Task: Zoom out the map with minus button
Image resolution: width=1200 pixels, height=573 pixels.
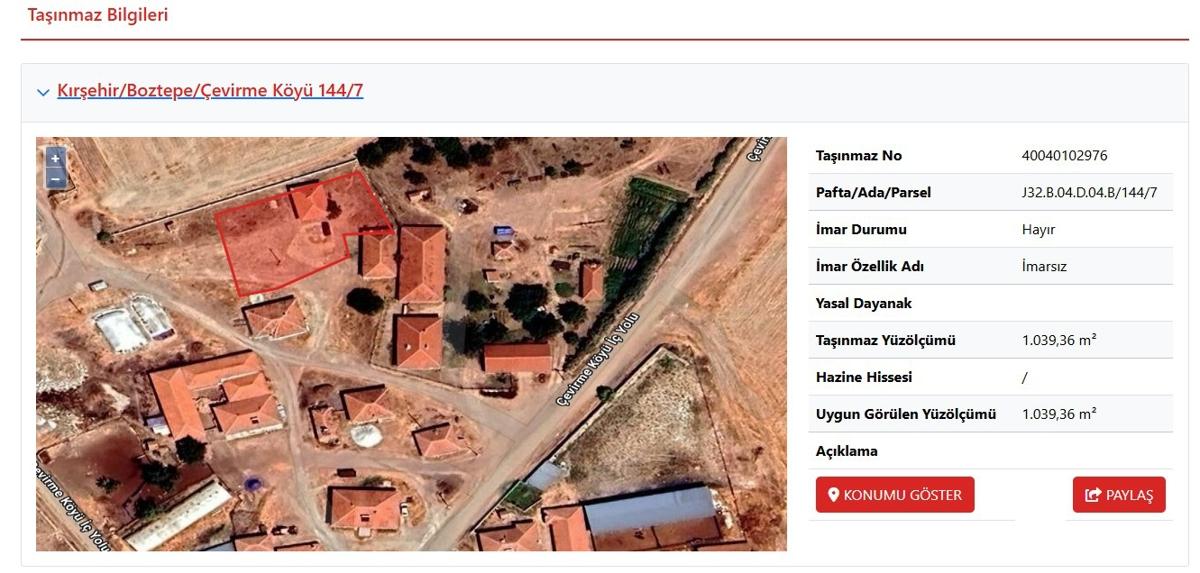Action: click(x=55, y=179)
